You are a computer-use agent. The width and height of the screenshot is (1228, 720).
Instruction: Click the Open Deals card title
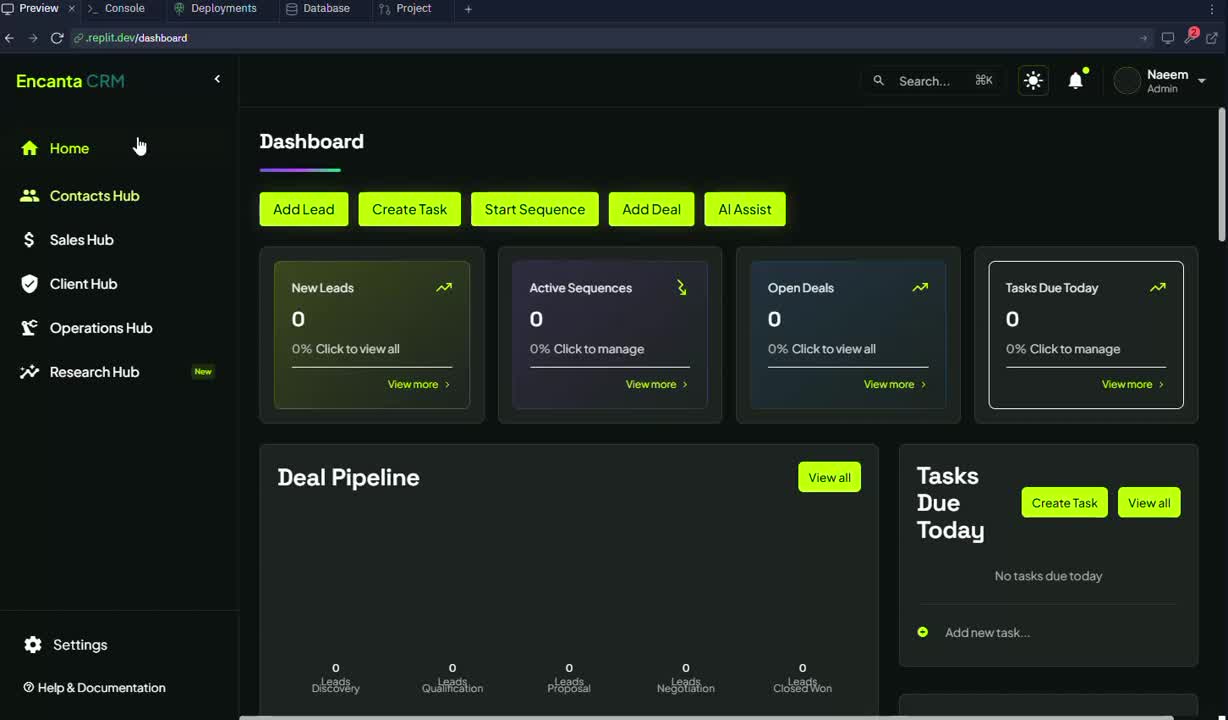click(x=800, y=288)
